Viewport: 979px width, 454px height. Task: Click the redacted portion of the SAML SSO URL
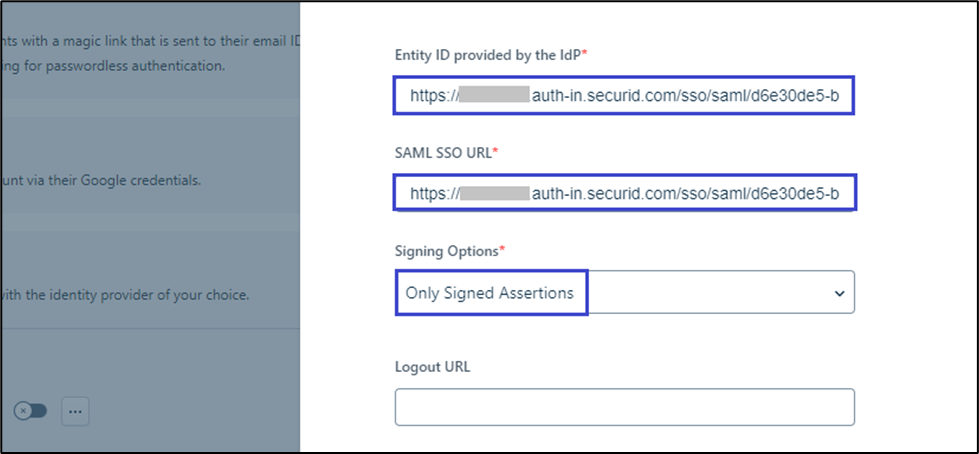(x=493, y=192)
